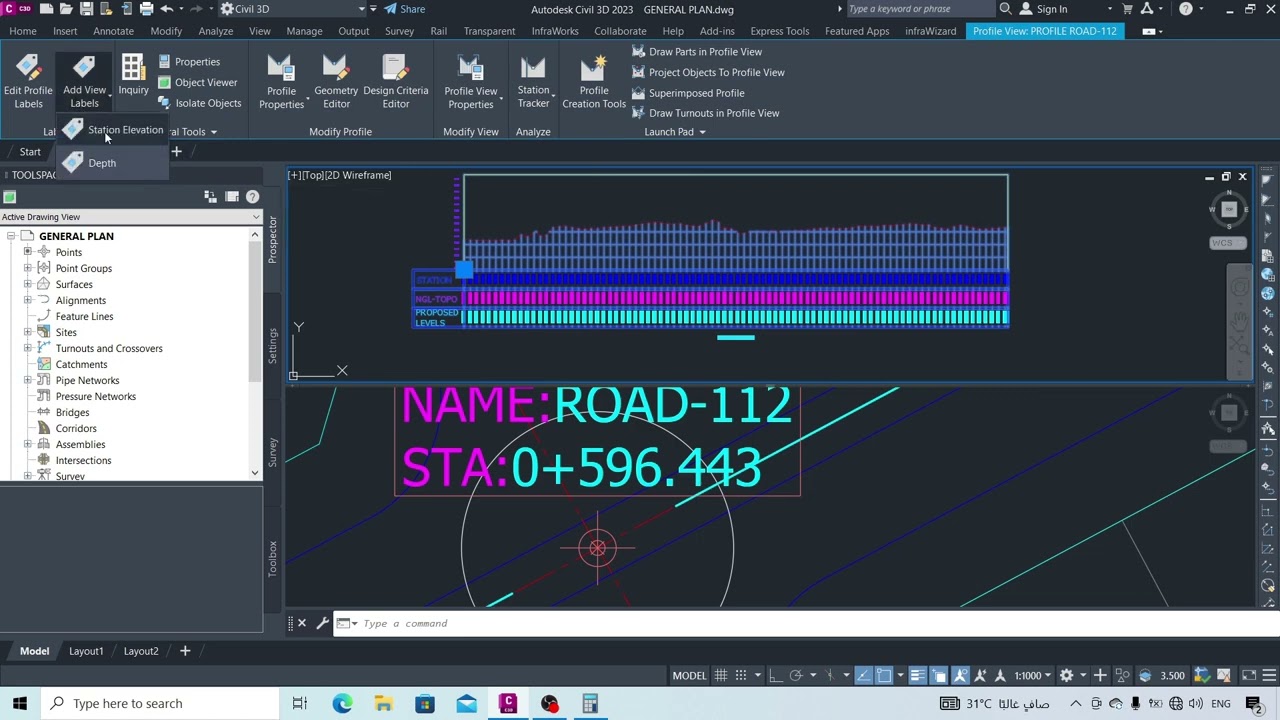Click Sign In link
Viewport: 1280px width, 720px height.
[x=1052, y=9]
